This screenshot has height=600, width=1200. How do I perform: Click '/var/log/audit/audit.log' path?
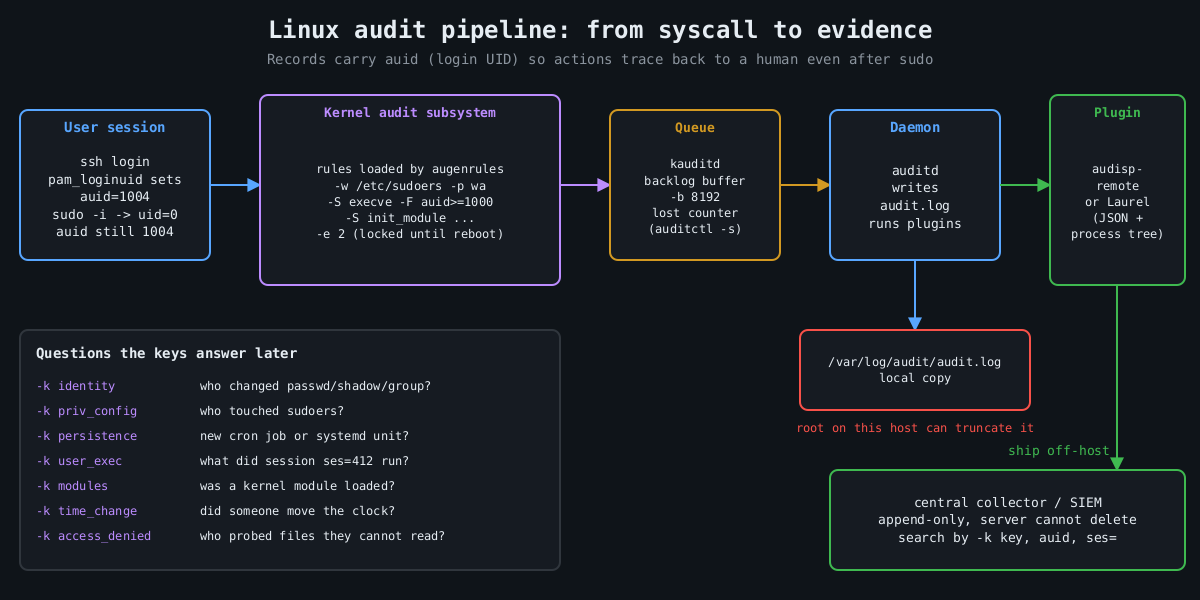tap(915, 362)
